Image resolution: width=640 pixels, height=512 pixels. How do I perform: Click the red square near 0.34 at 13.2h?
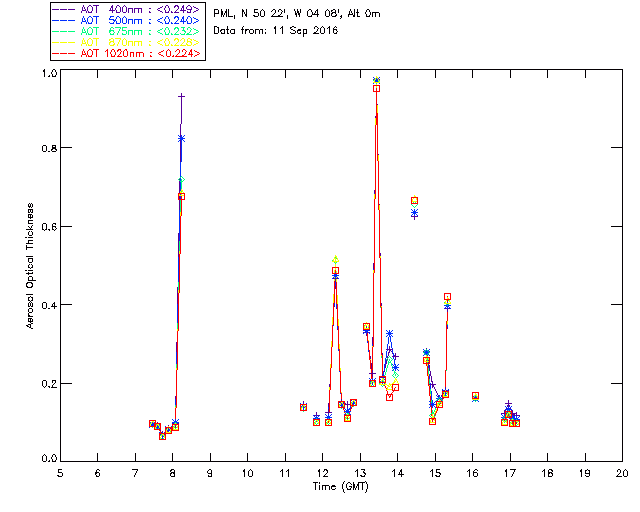[x=366, y=327]
